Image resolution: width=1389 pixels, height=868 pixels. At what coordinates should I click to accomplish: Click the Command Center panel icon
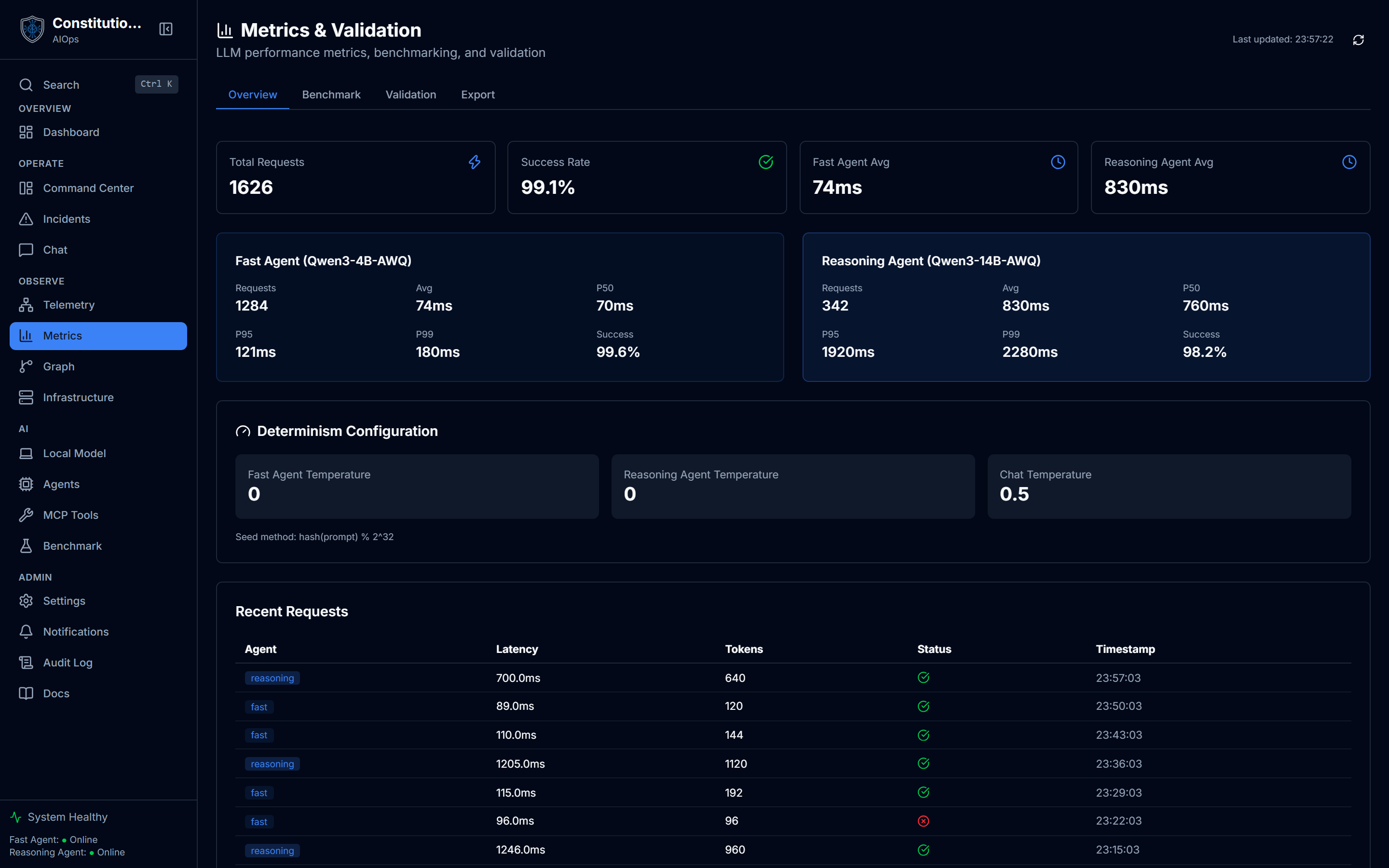pyautogui.click(x=26, y=188)
